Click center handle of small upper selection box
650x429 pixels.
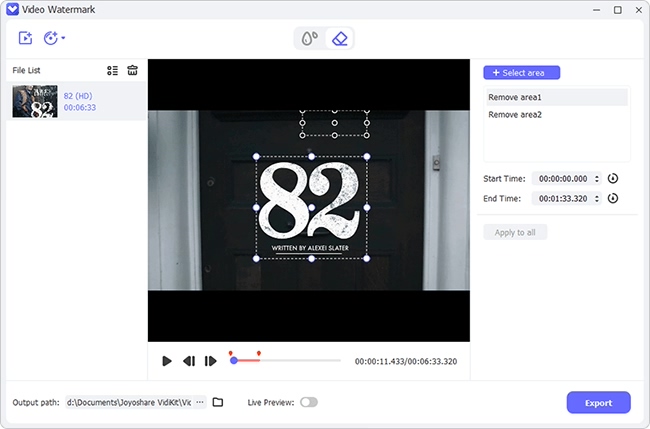pyautogui.click(x=335, y=123)
